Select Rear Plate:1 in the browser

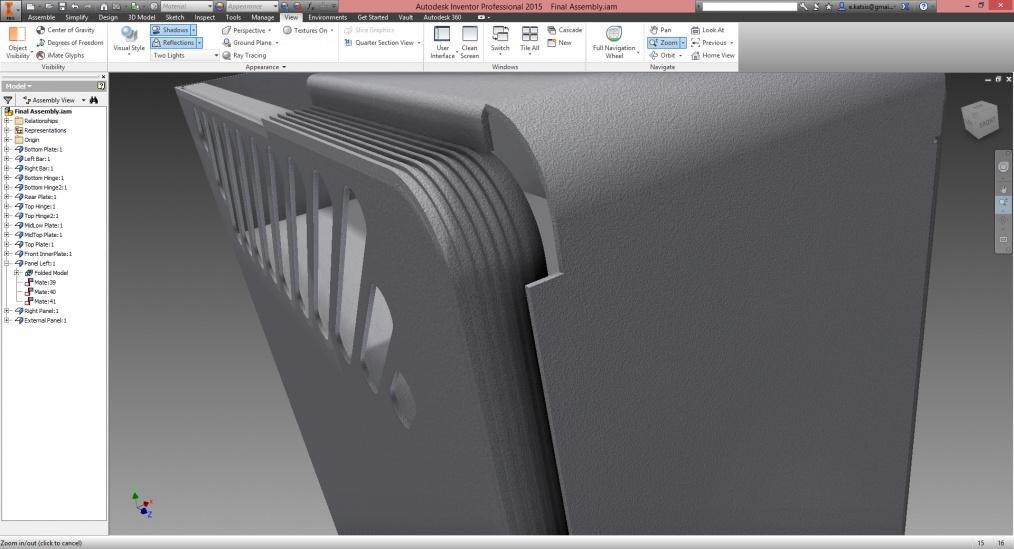tap(40, 197)
